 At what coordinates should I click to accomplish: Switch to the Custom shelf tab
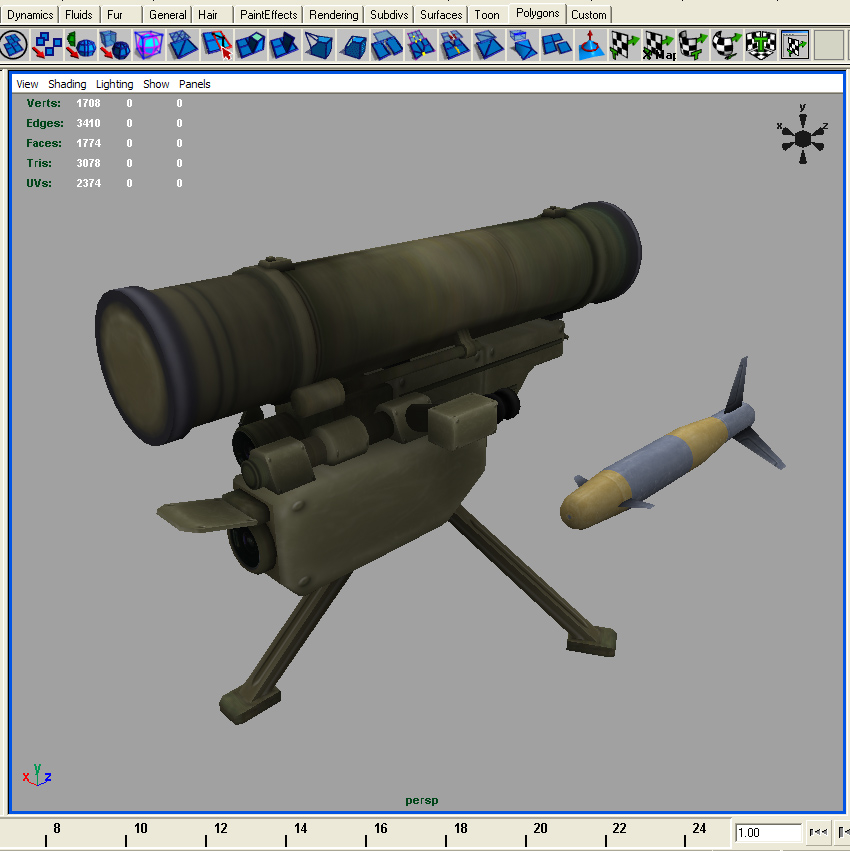click(589, 14)
